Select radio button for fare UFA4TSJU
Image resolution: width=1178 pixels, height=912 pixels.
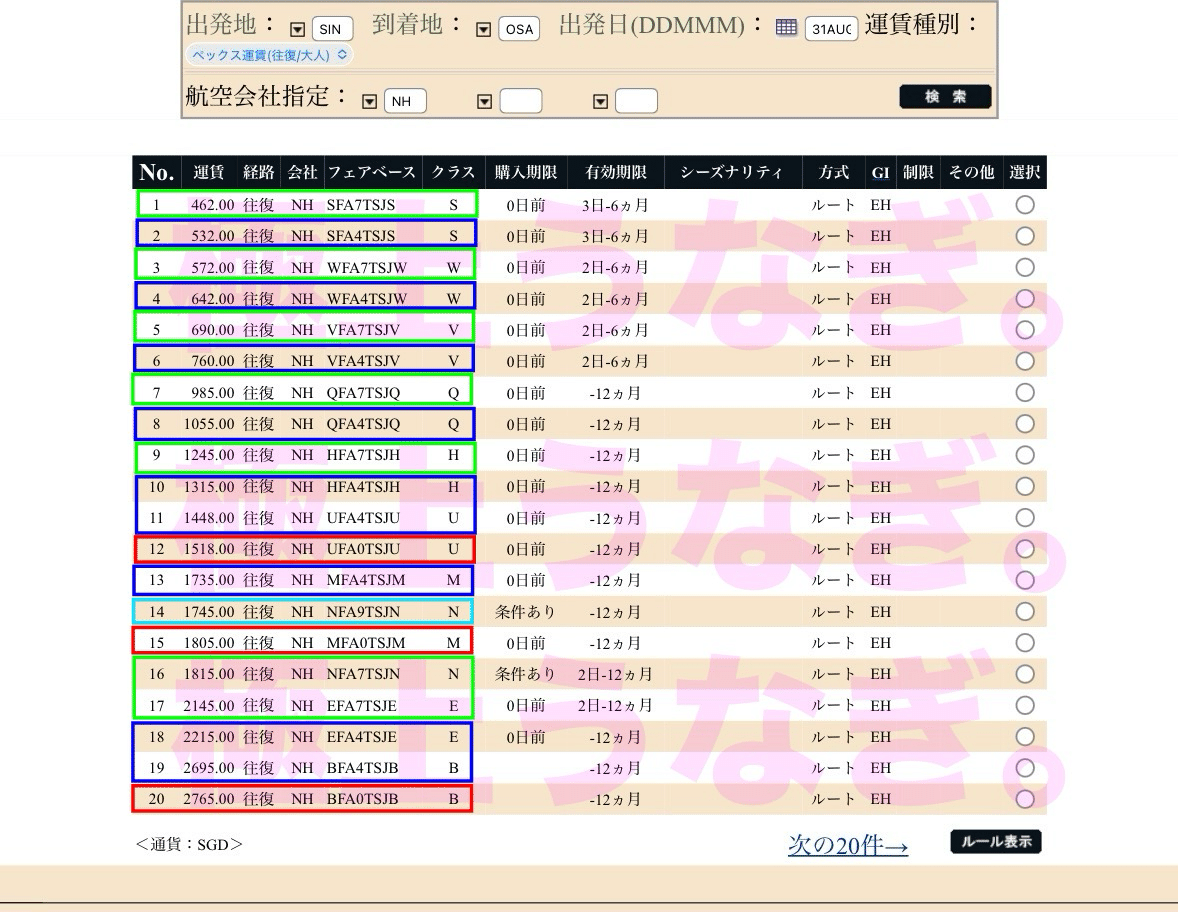1025,518
